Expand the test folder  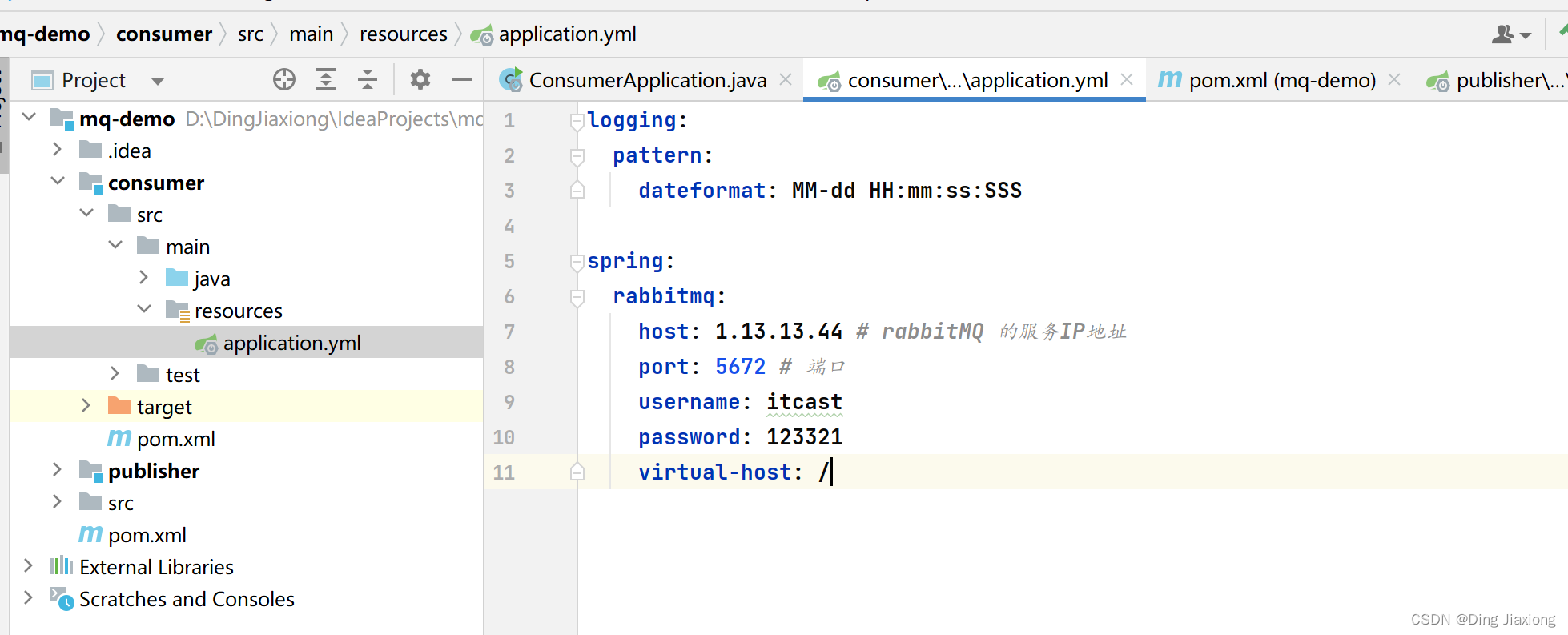[x=115, y=373]
